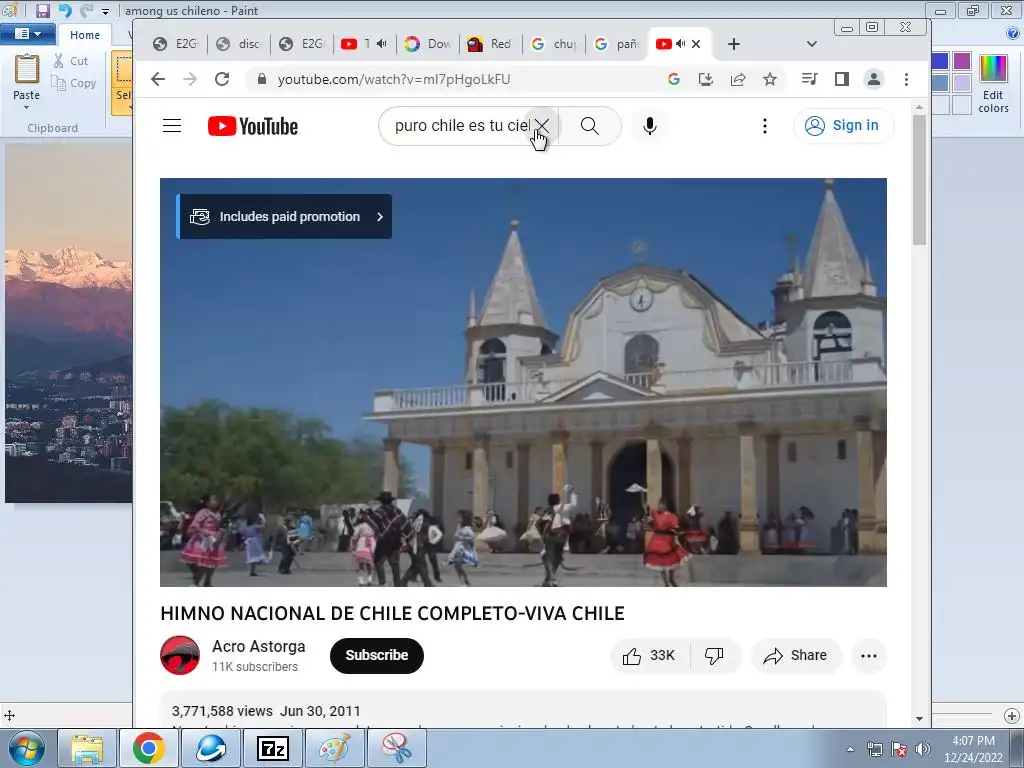Click the search box text field
This screenshot has height=768, width=1024.
point(461,125)
